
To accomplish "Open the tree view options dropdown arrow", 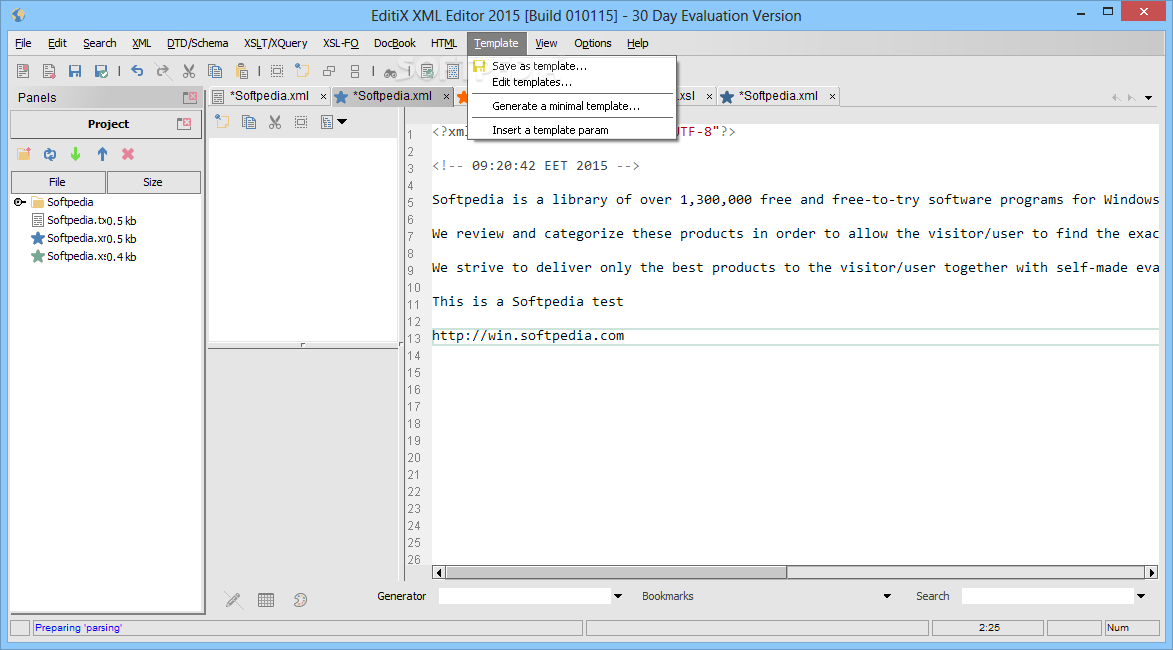I will pos(342,121).
